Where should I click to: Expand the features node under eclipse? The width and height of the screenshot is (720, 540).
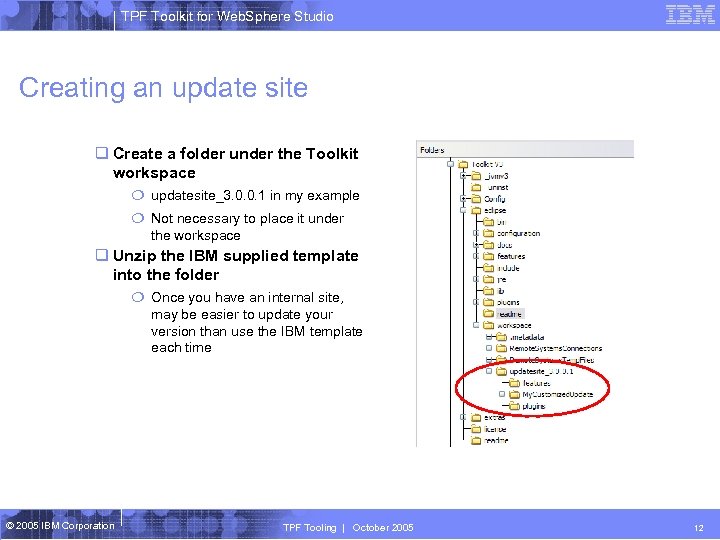476,256
